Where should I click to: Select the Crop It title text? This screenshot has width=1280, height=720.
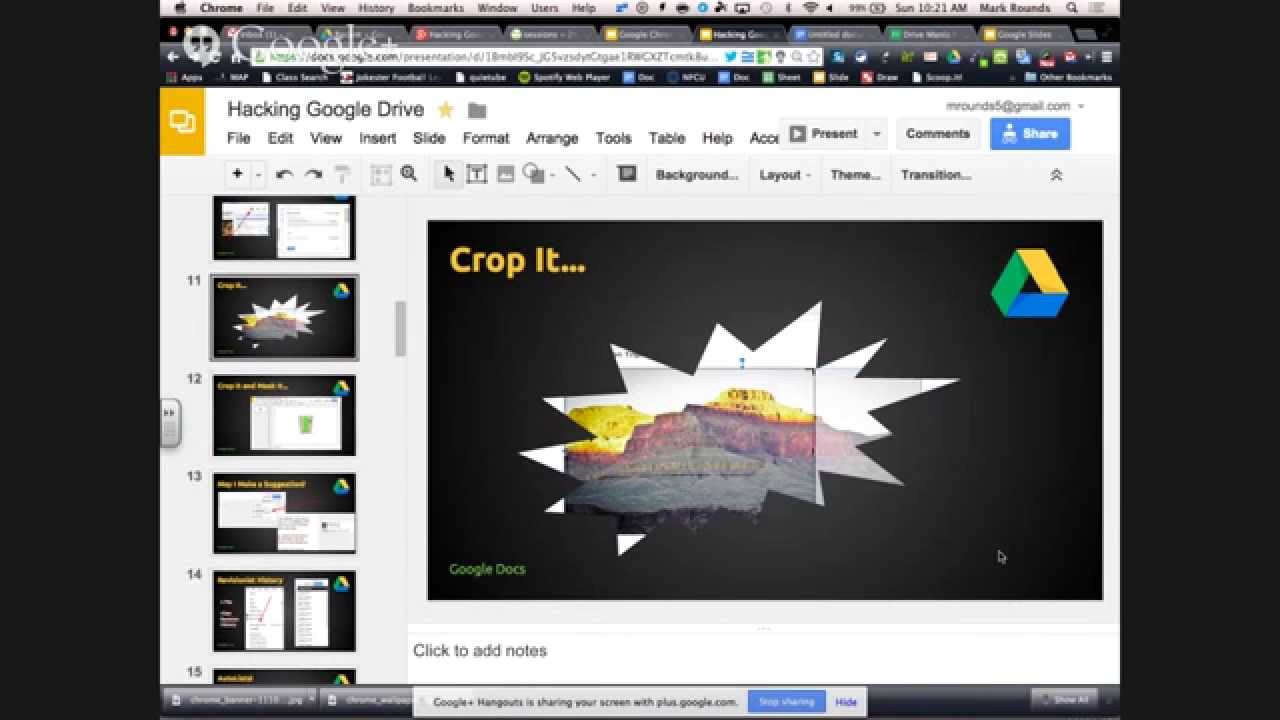click(517, 260)
